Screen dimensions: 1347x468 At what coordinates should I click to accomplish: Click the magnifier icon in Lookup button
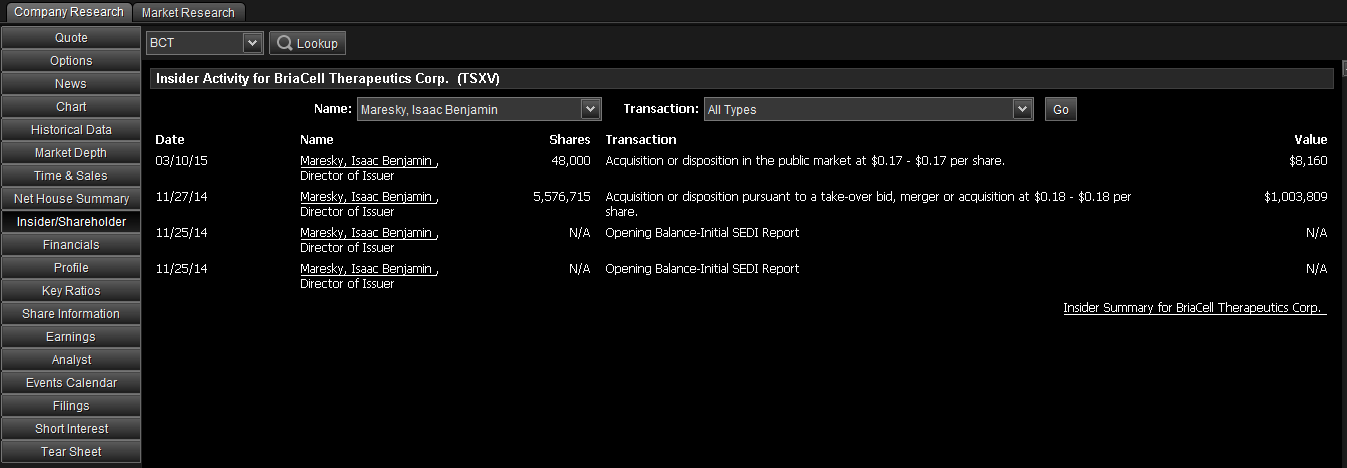coord(284,43)
